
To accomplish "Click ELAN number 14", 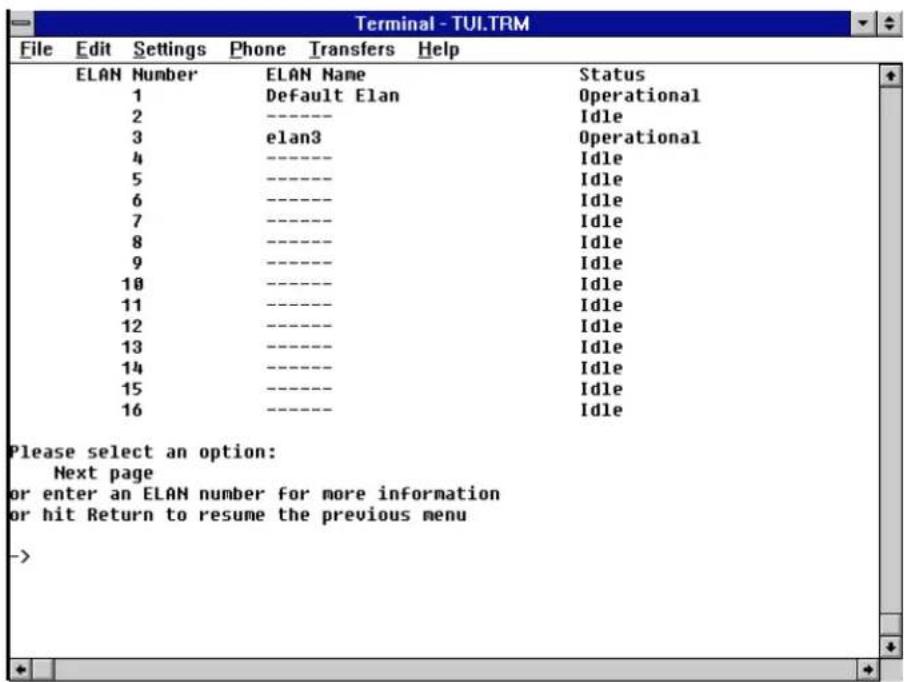I will 132,368.
